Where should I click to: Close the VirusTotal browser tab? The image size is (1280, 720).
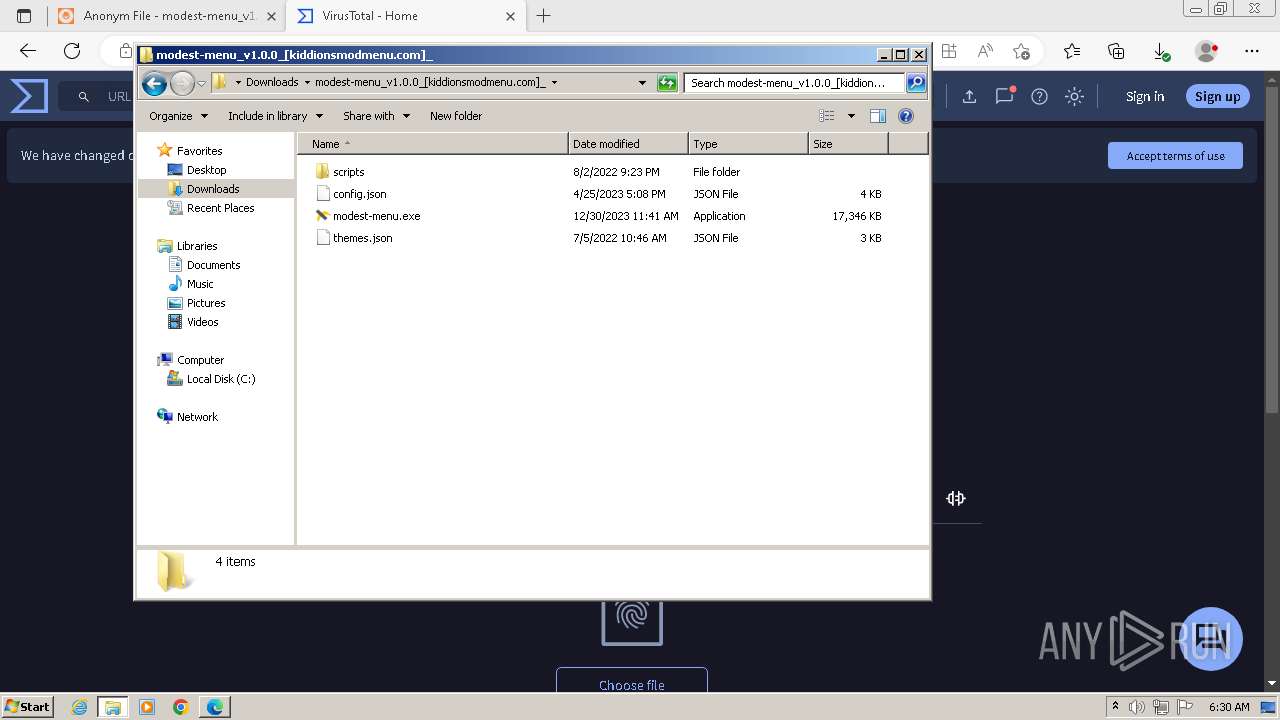click(x=510, y=16)
